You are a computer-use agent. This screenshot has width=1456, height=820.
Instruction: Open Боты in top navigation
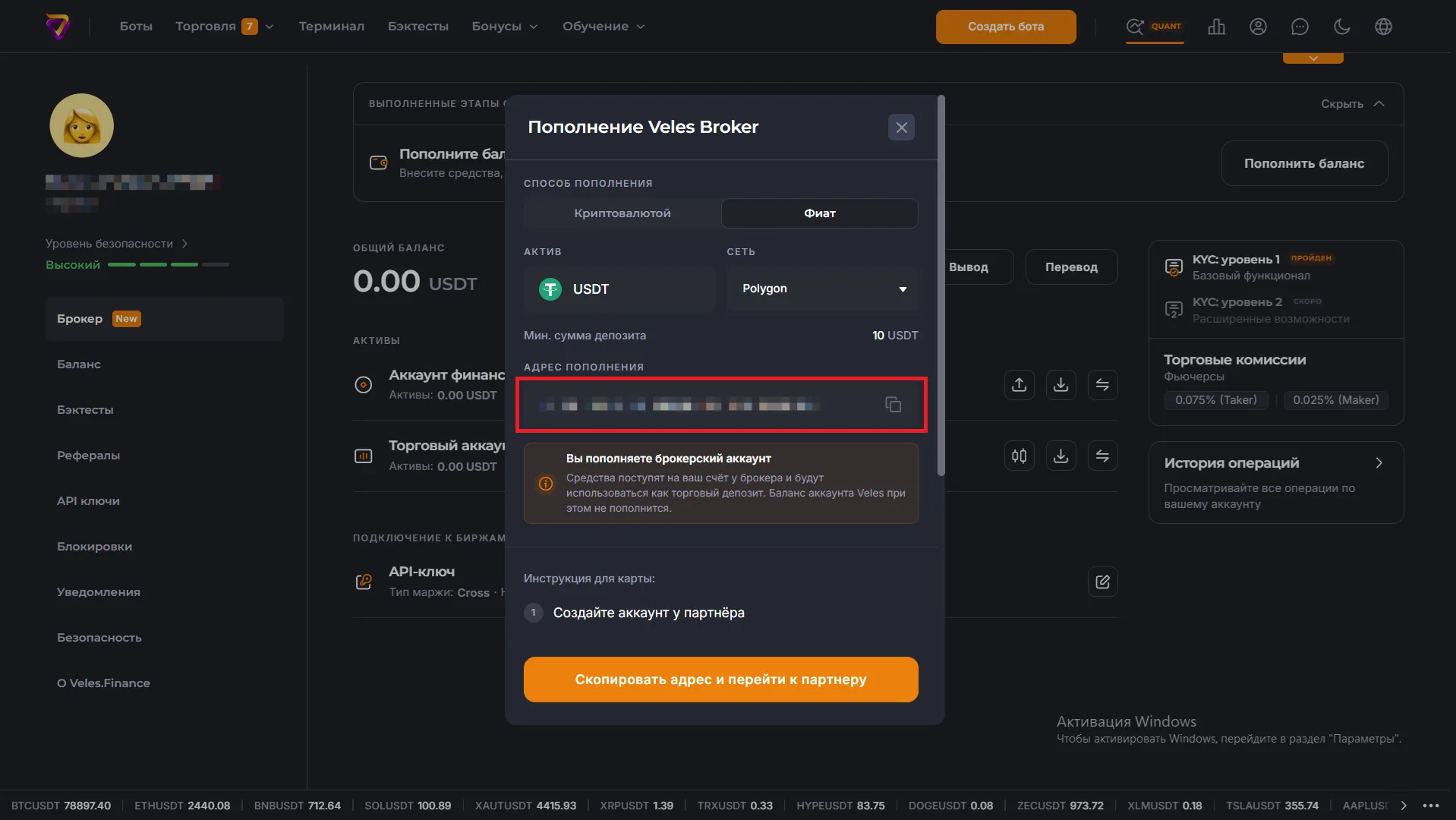(136, 27)
